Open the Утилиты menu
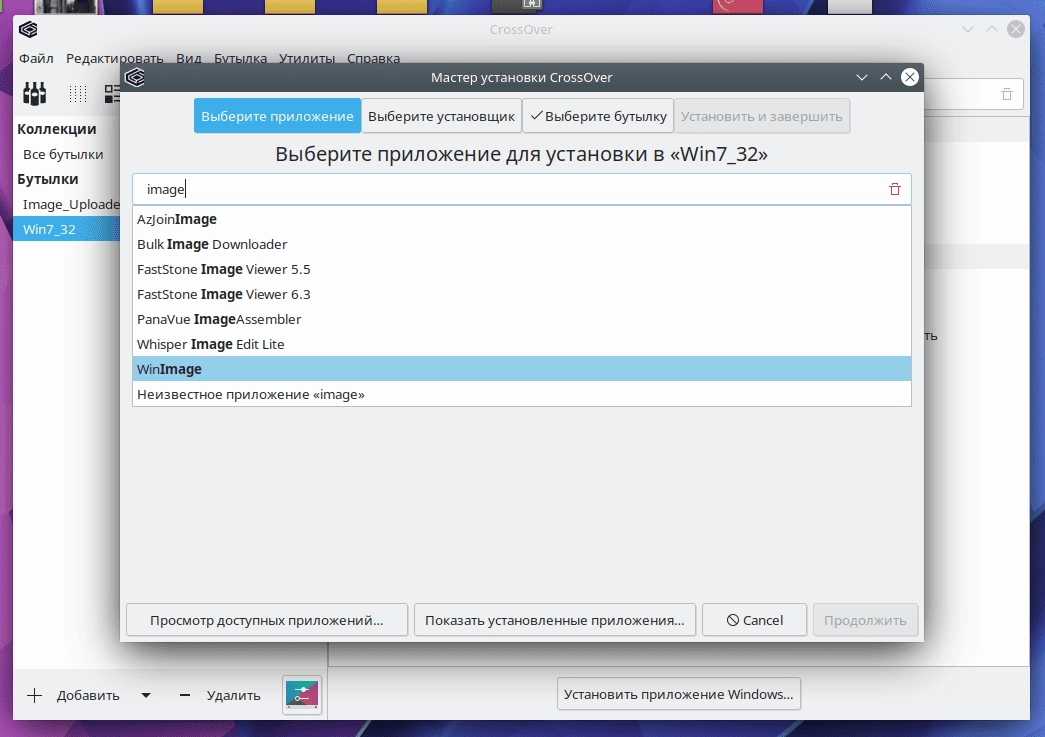 (x=307, y=58)
